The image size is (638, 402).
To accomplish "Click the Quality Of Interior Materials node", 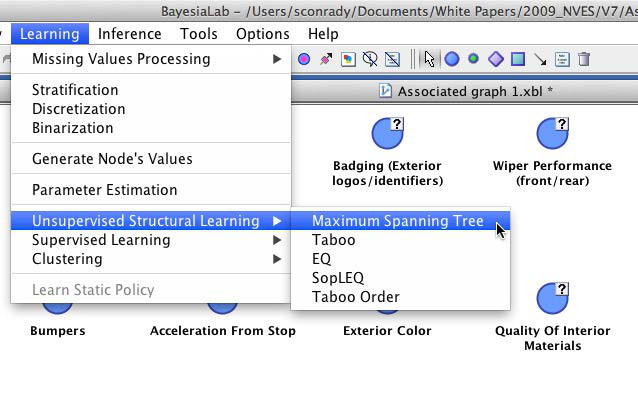I will point(551,298).
